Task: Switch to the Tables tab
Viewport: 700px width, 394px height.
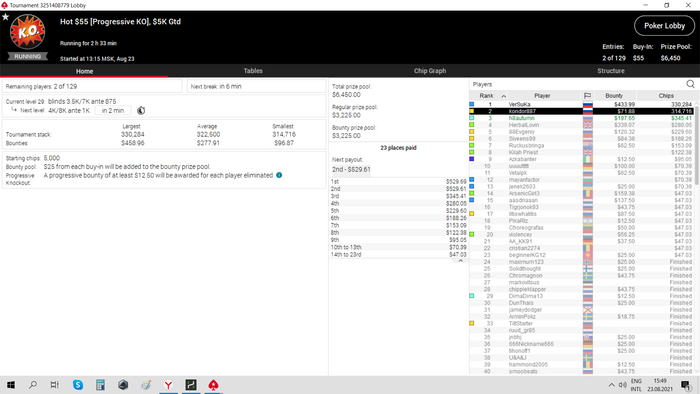Action: [x=253, y=71]
